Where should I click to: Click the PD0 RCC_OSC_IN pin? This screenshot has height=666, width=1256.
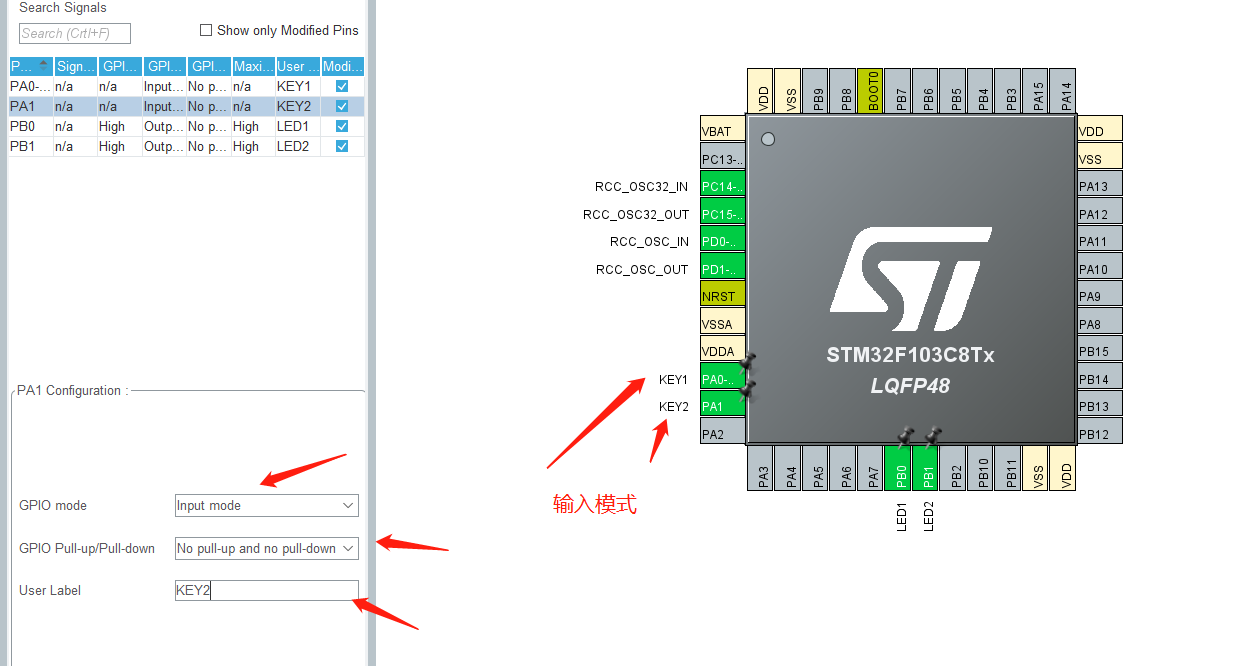coord(723,241)
